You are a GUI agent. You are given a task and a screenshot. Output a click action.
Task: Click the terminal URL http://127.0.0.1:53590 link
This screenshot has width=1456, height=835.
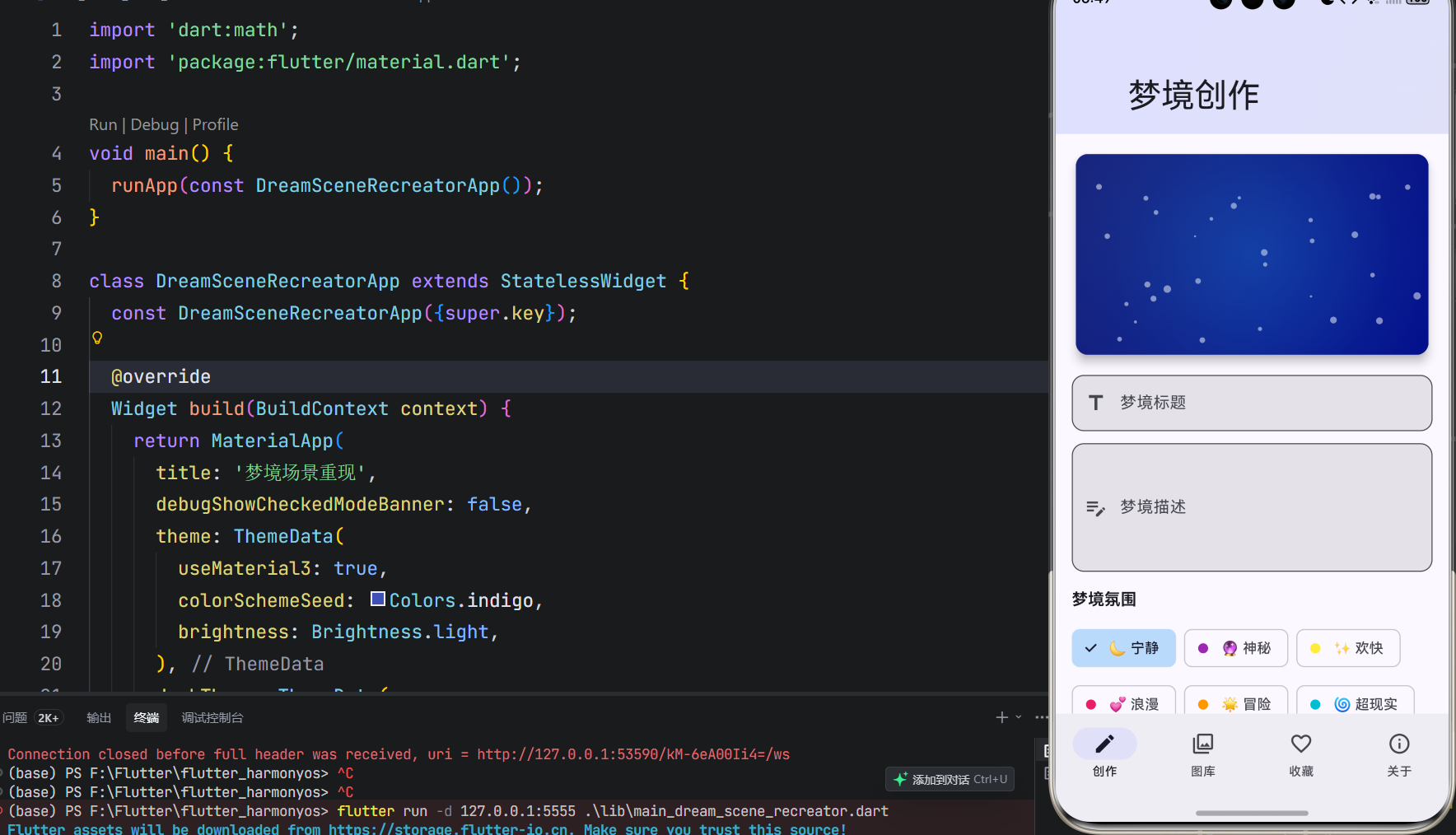(633, 754)
